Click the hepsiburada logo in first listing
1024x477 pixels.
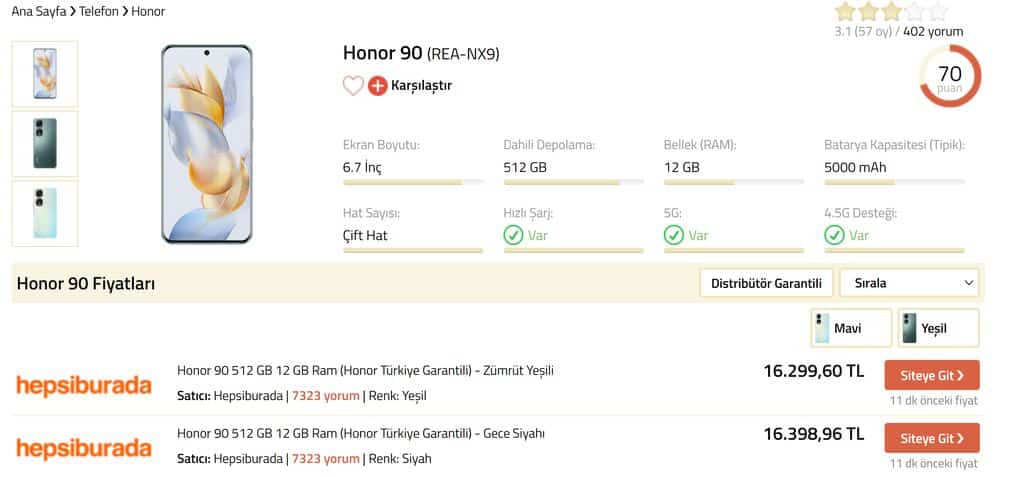84,385
